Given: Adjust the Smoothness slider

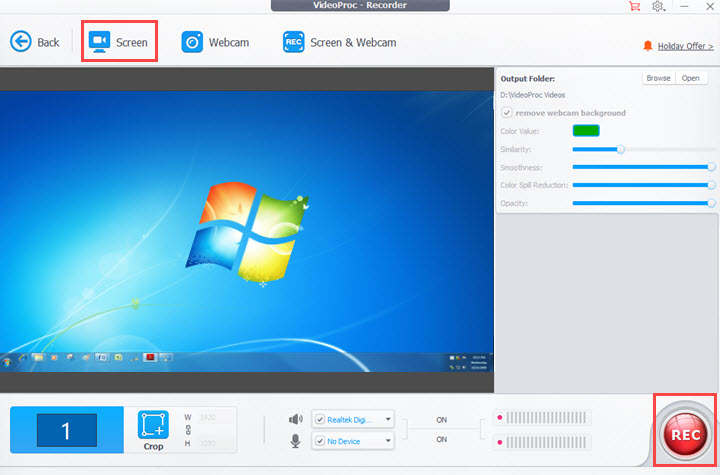Looking at the screenshot, I should pyautogui.click(x=643, y=167).
